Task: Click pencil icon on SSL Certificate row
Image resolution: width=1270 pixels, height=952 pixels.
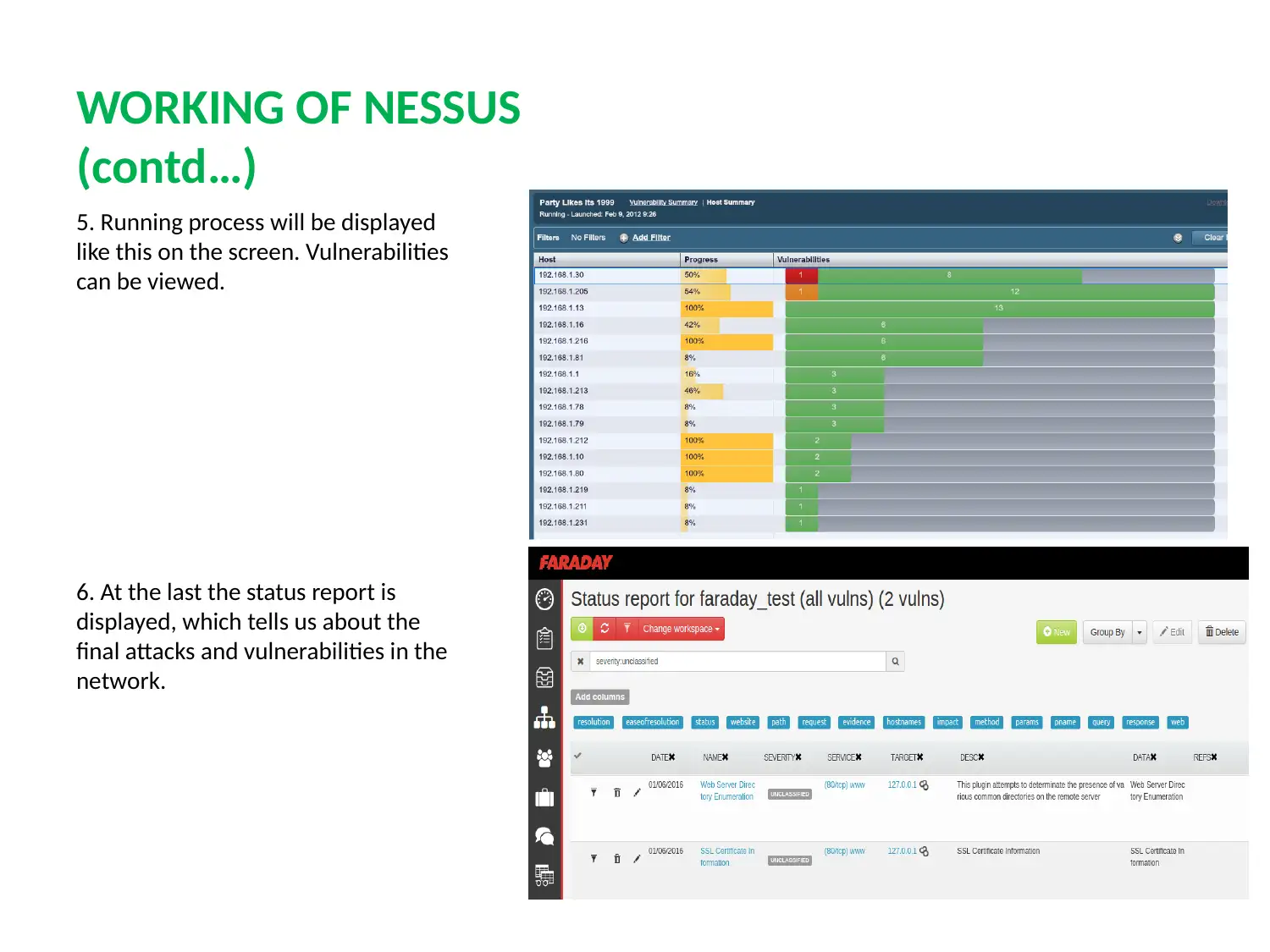Action: (x=637, y=859)
